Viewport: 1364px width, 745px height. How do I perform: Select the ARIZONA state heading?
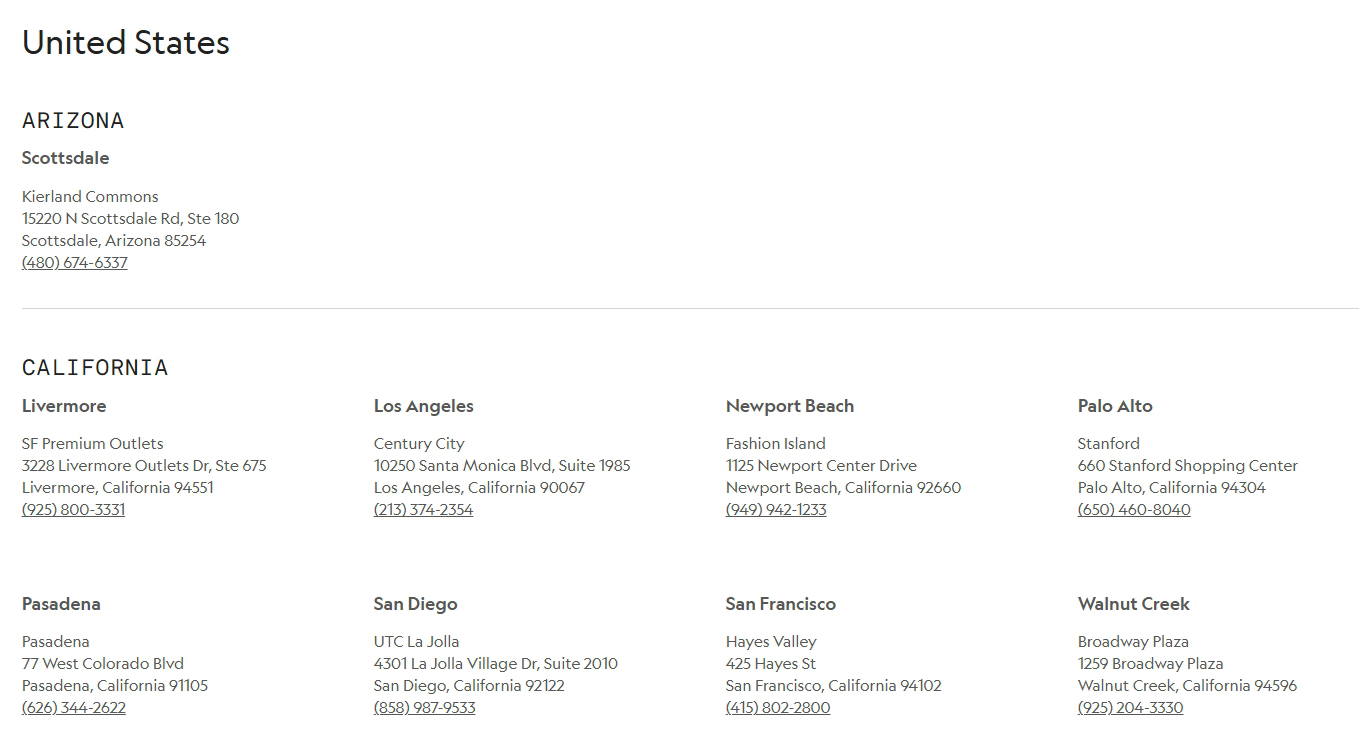73,121
